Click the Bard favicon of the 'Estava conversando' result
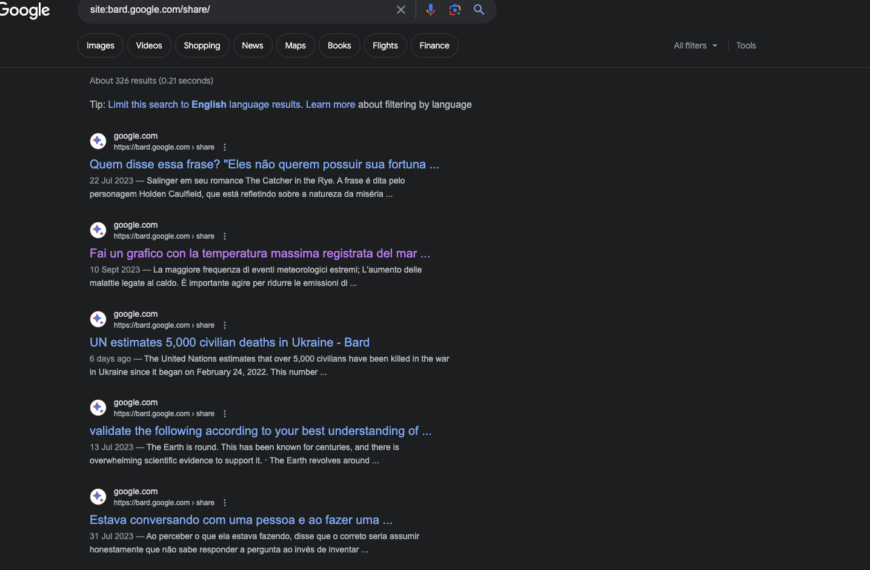 [98, 497]
